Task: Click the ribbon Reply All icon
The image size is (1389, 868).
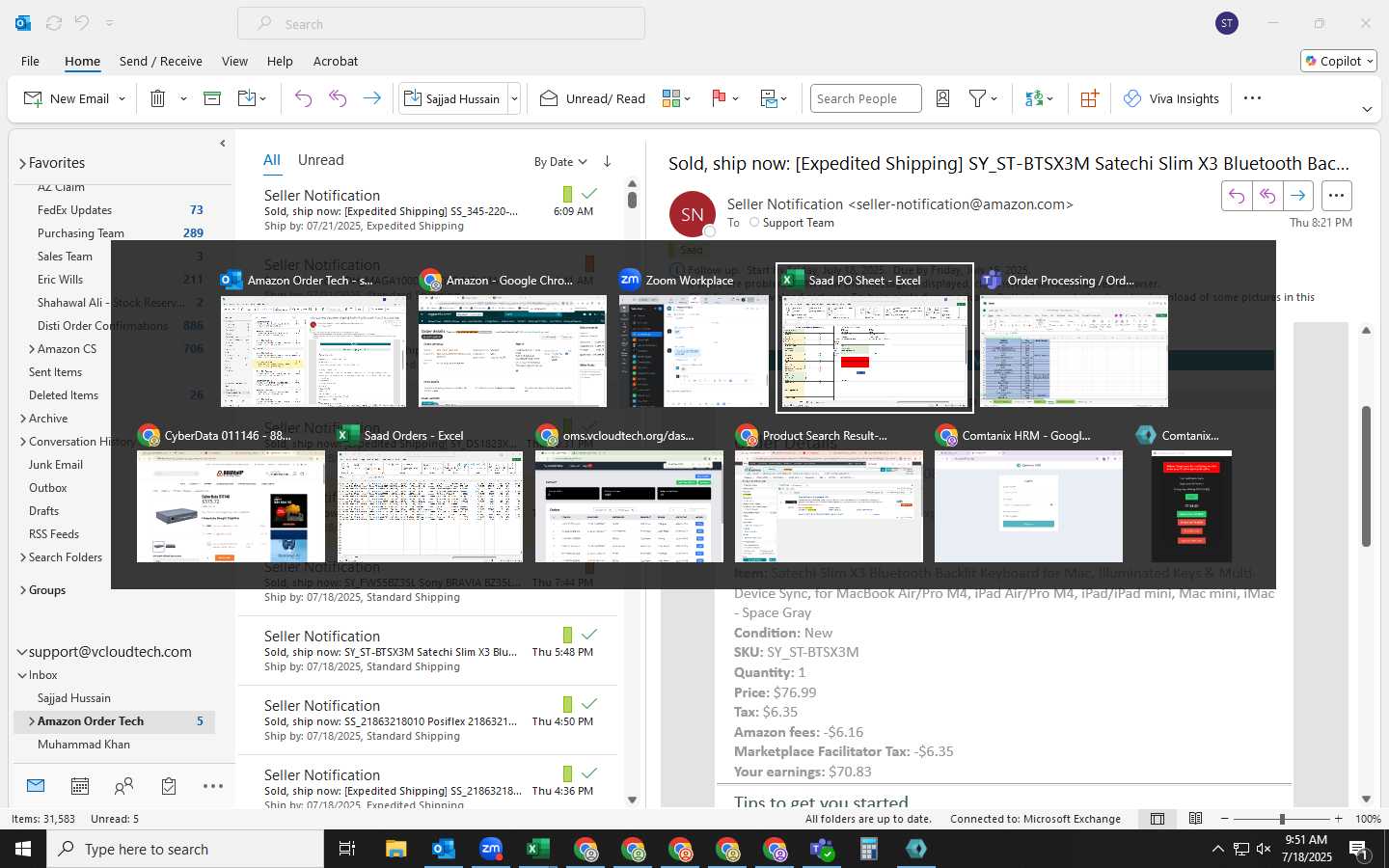Action: [x=338, y=98]
